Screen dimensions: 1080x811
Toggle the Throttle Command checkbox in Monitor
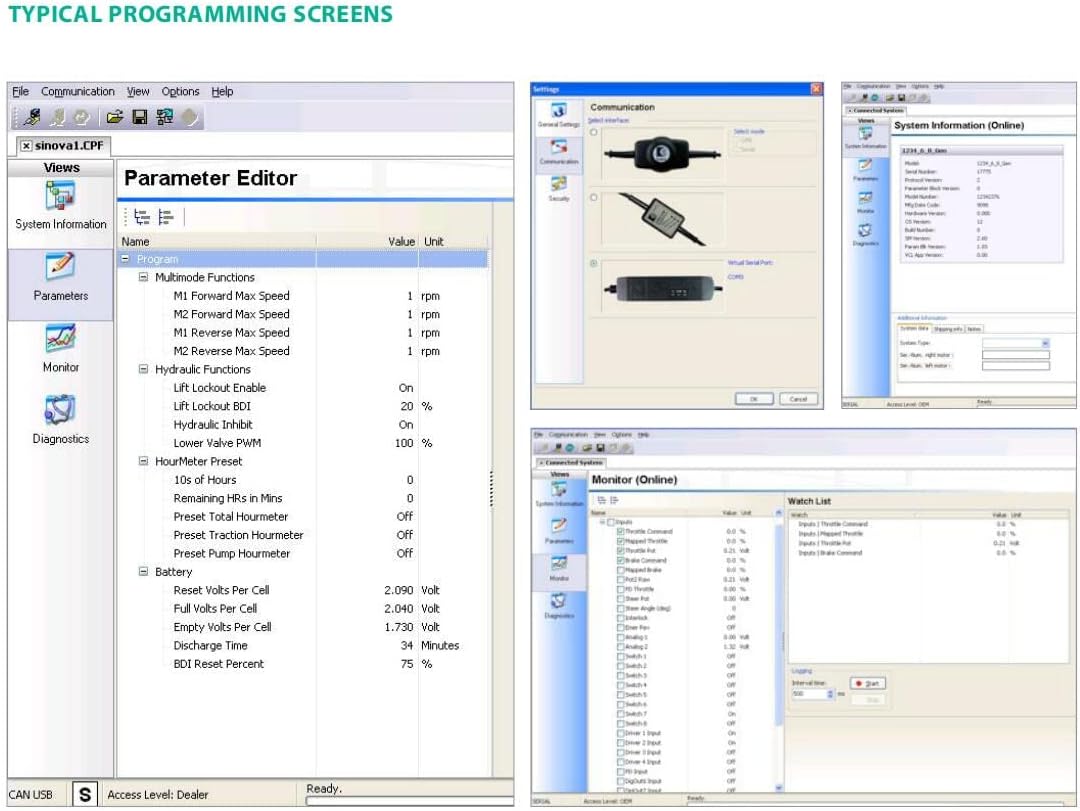coord(621,532)
